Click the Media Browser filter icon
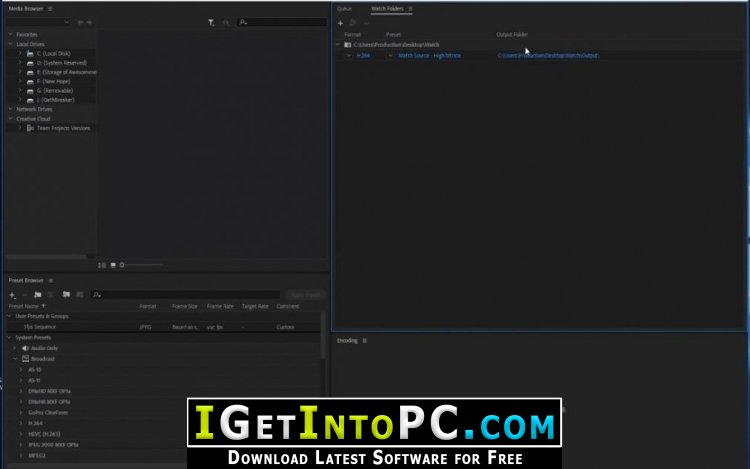 211,22
